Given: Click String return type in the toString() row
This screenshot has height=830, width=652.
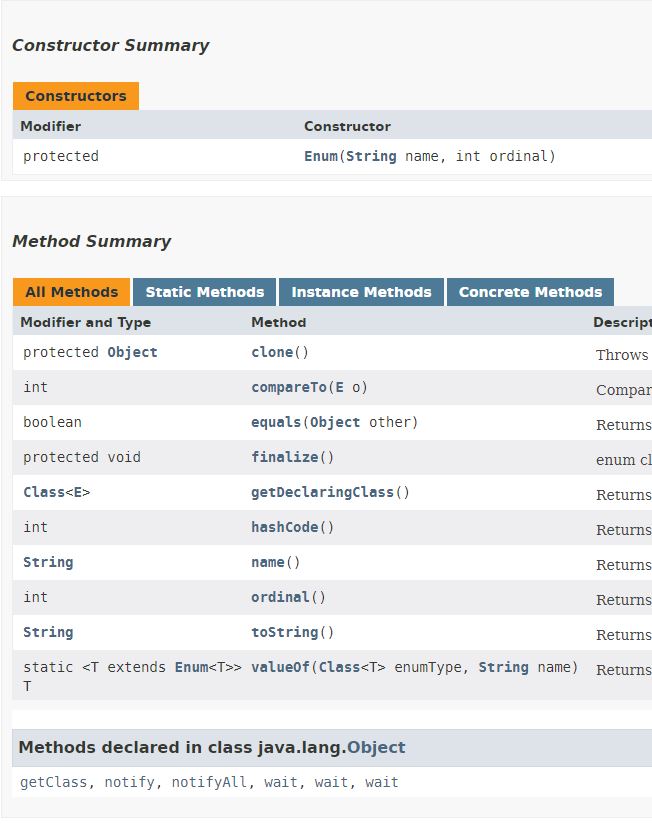Looking at the screenshot, I should click(x=48, y=631).
